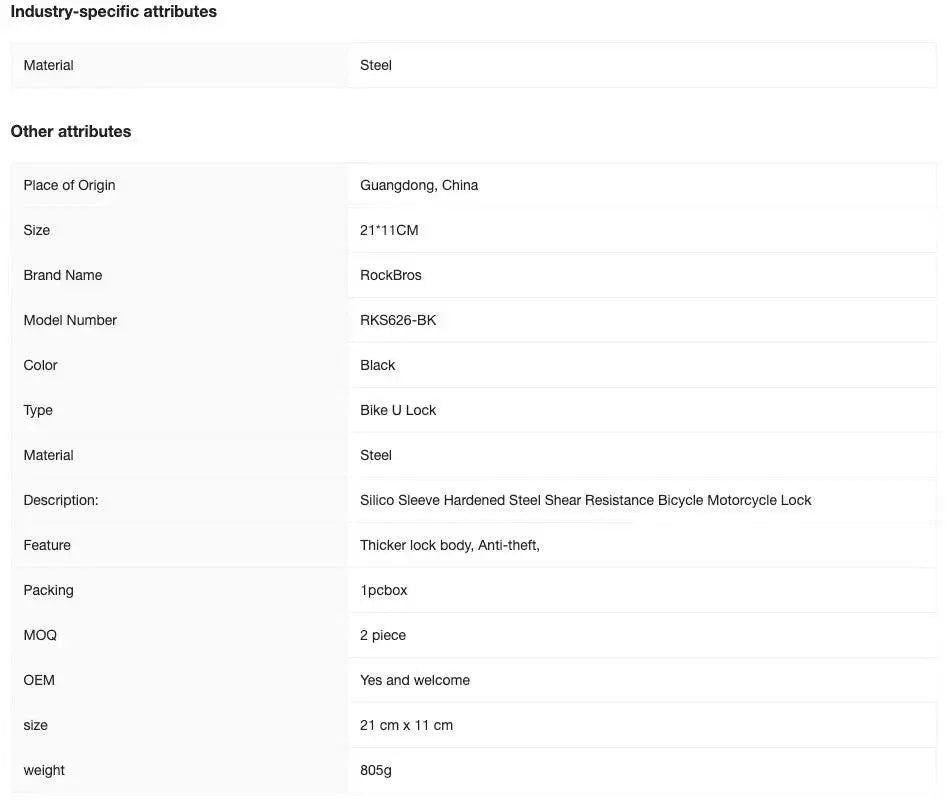The width and height of the screenshot is (948, 809).
Task: Click the 21 cm x 11 cm value
Action: (x=406, y=725)
